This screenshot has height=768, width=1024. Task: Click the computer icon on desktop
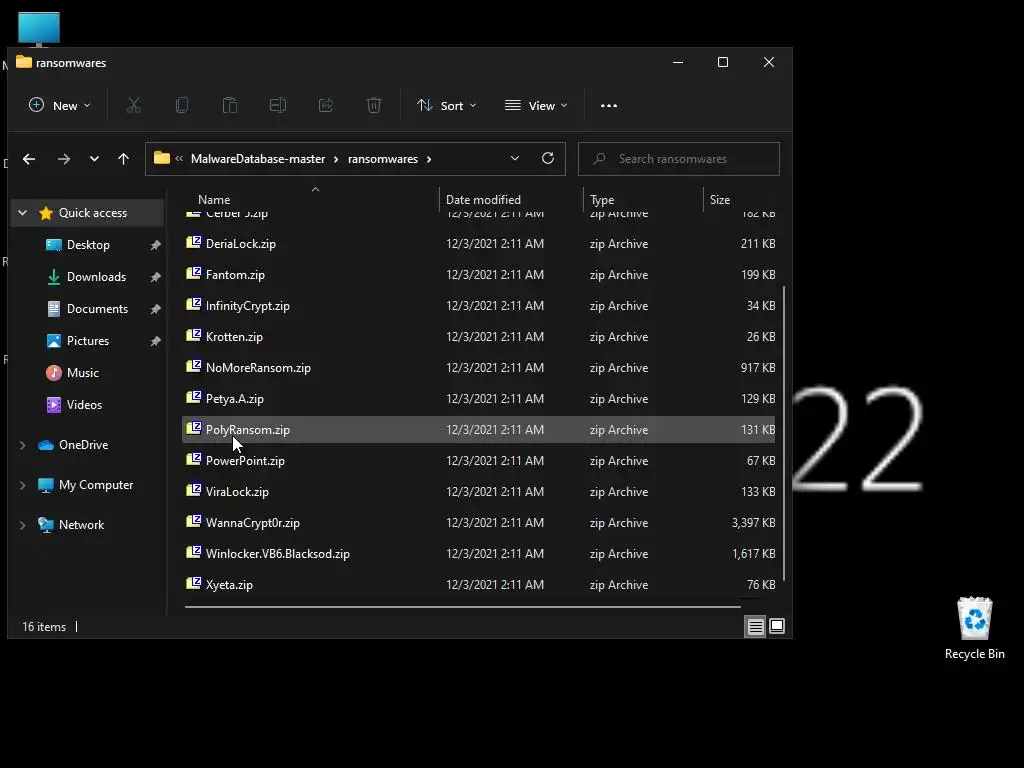click(x=39, y=29)
